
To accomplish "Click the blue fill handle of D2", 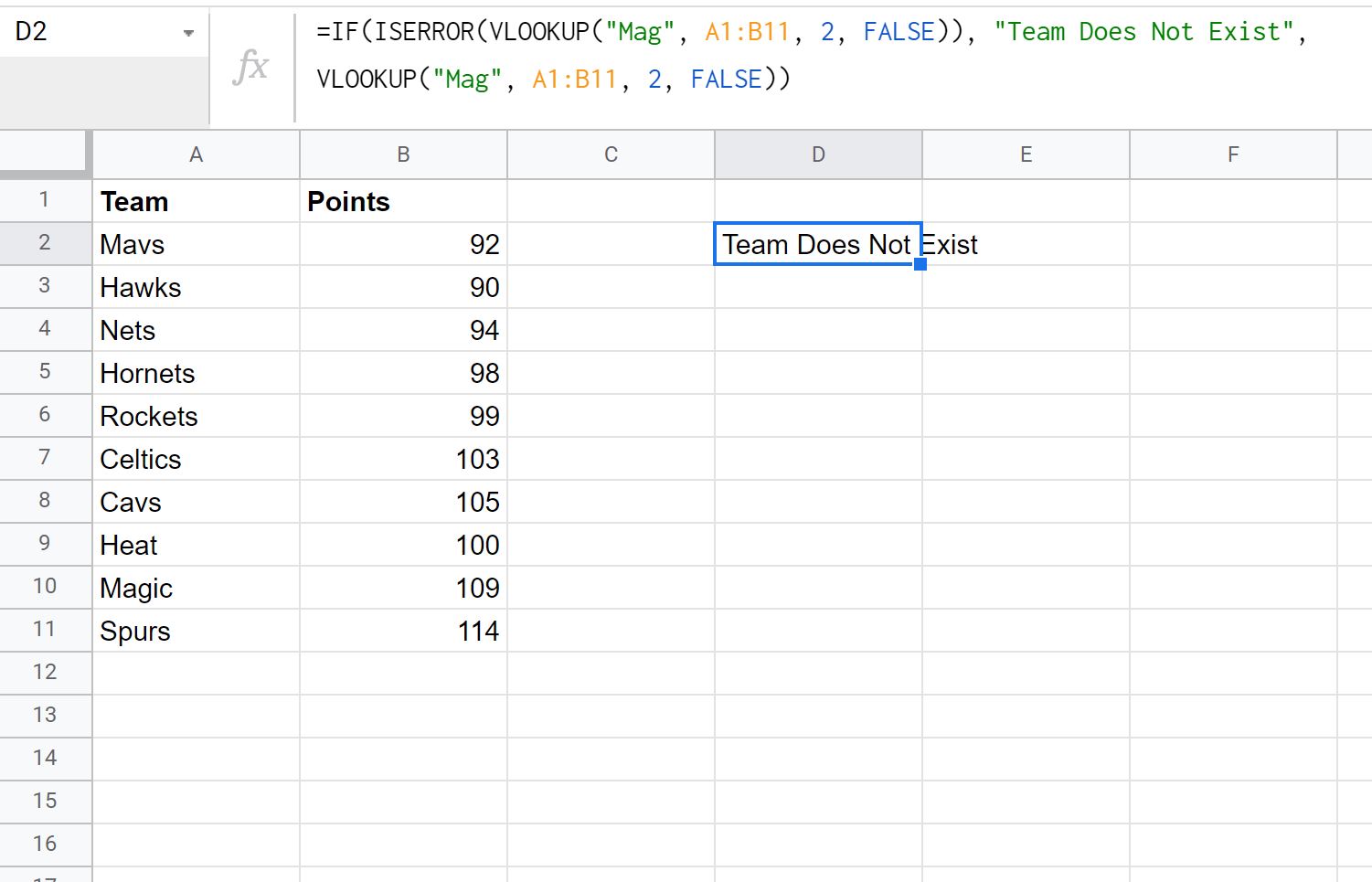I will pyautogui.click(x=920, y=264).
